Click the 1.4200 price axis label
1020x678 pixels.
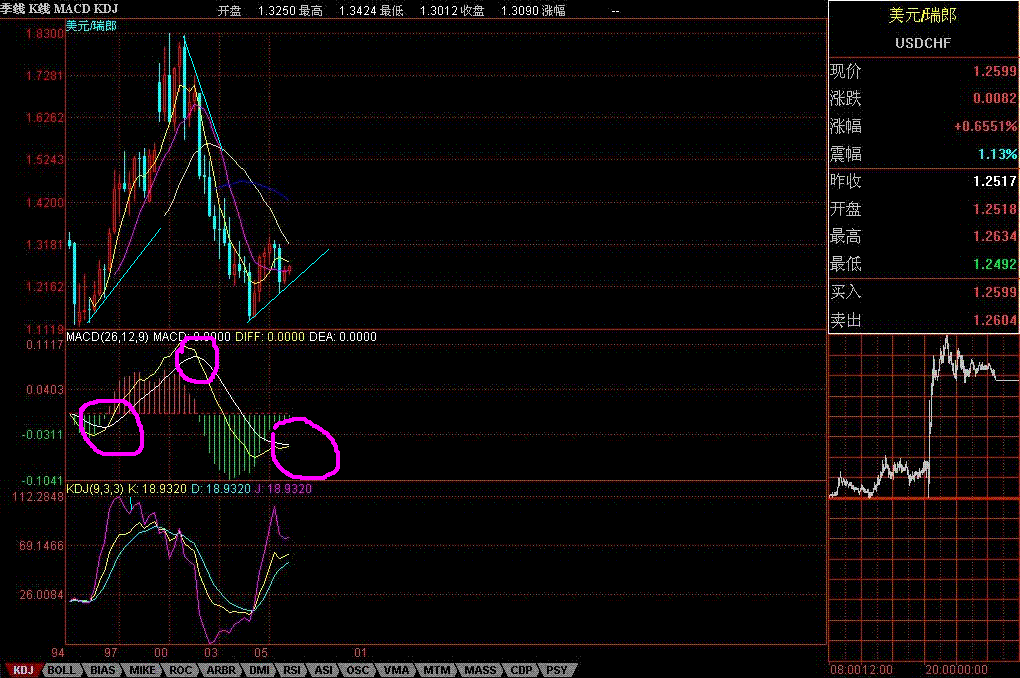pyautogui.click(x=45, y=203)
